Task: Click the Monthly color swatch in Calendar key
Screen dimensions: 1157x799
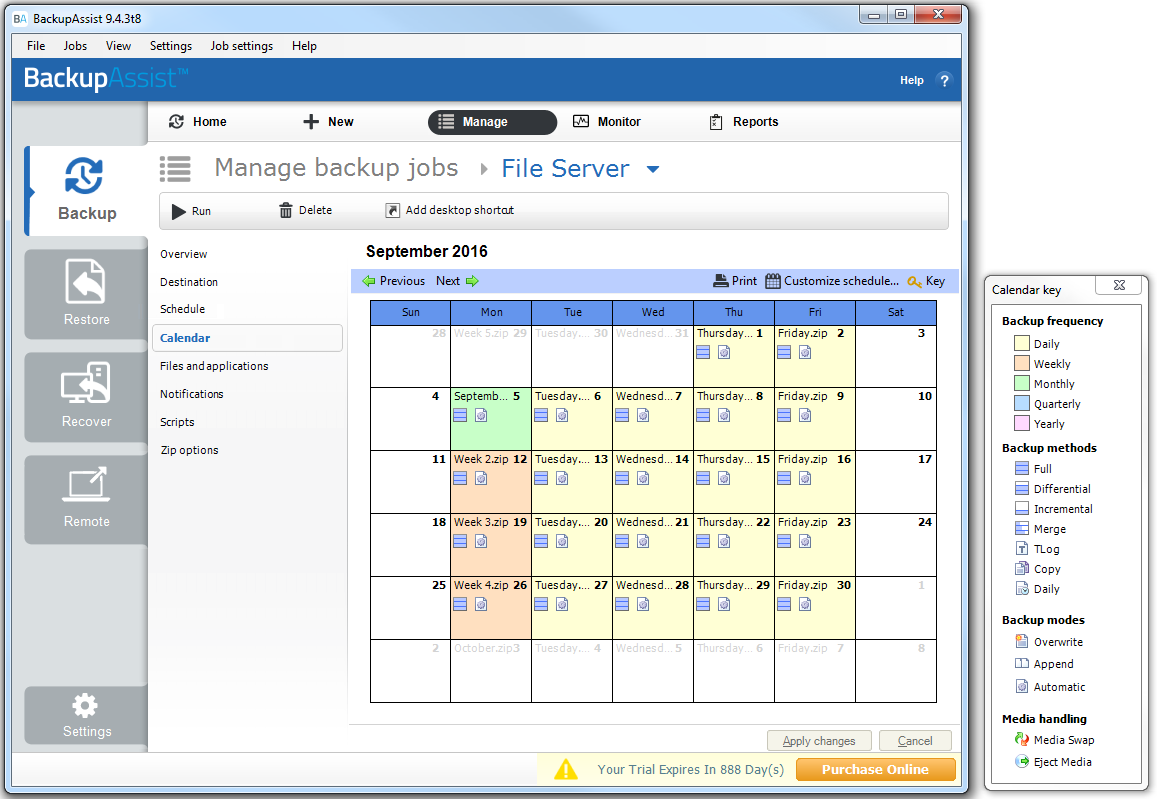Action: click(1022, 383)
